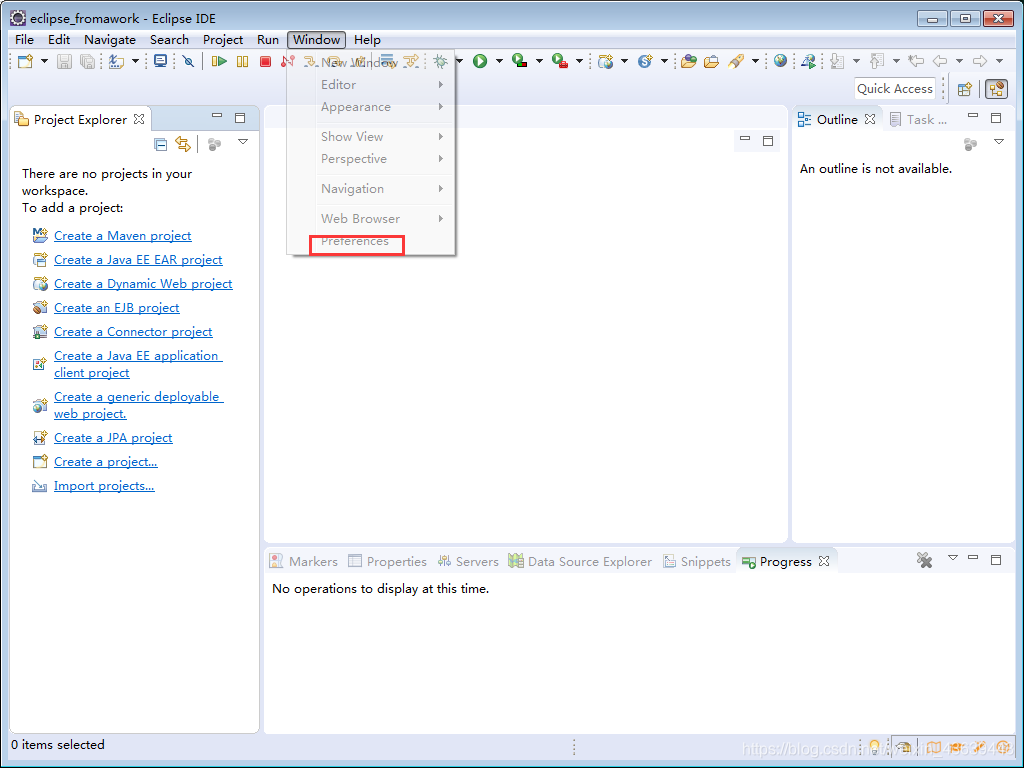Open the New wizard dropdown arrow
This screenshot has height=768, width=1024.
[x=44, y=61]
